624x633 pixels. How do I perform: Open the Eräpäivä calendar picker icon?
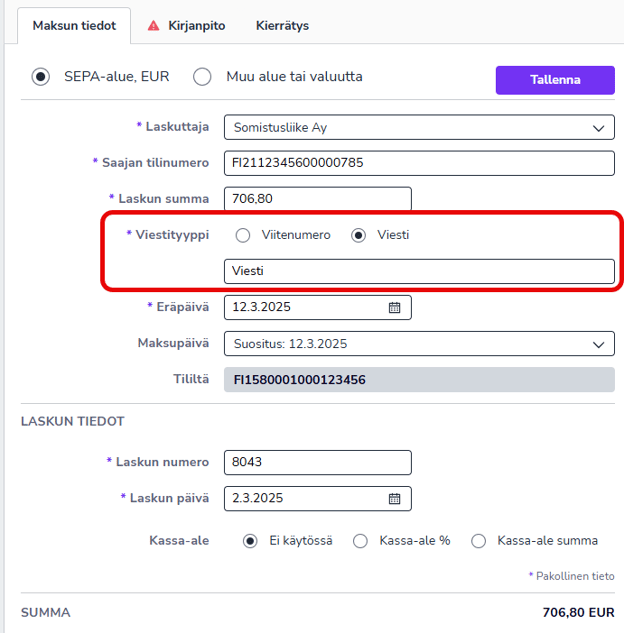(394, 308)
